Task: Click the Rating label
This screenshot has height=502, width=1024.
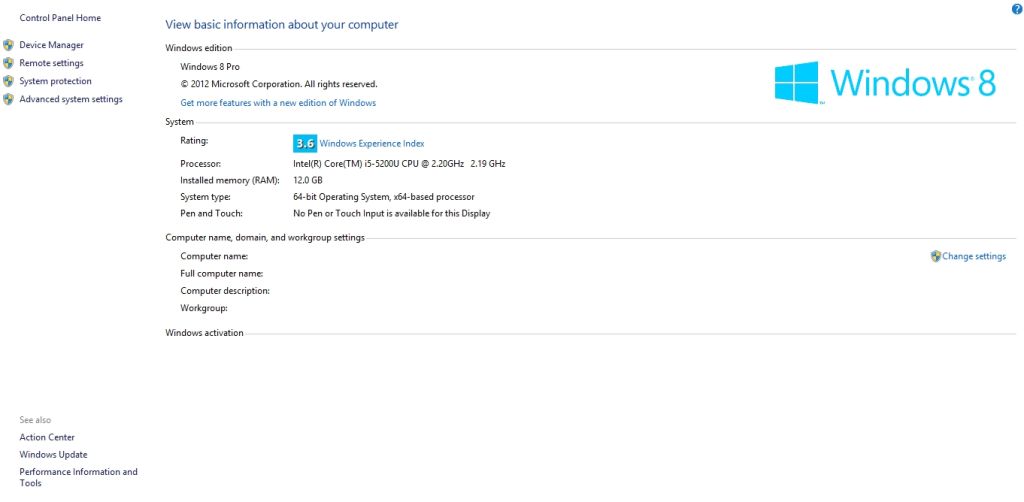Action: (x=194, y=140)
